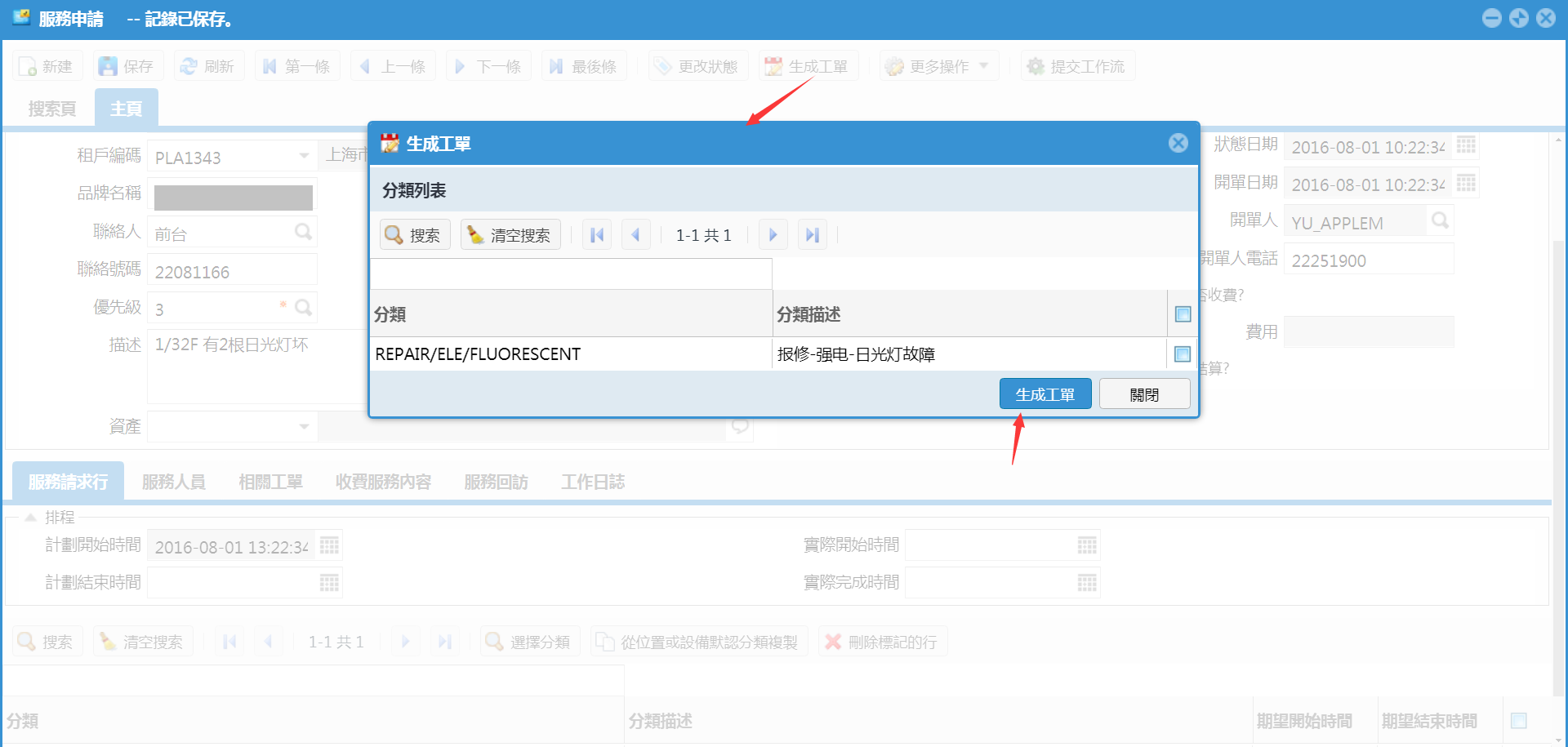The image size is (1568, 747).
Task: Open the 計劃結束時間 calendar icon
Action: 329,583
